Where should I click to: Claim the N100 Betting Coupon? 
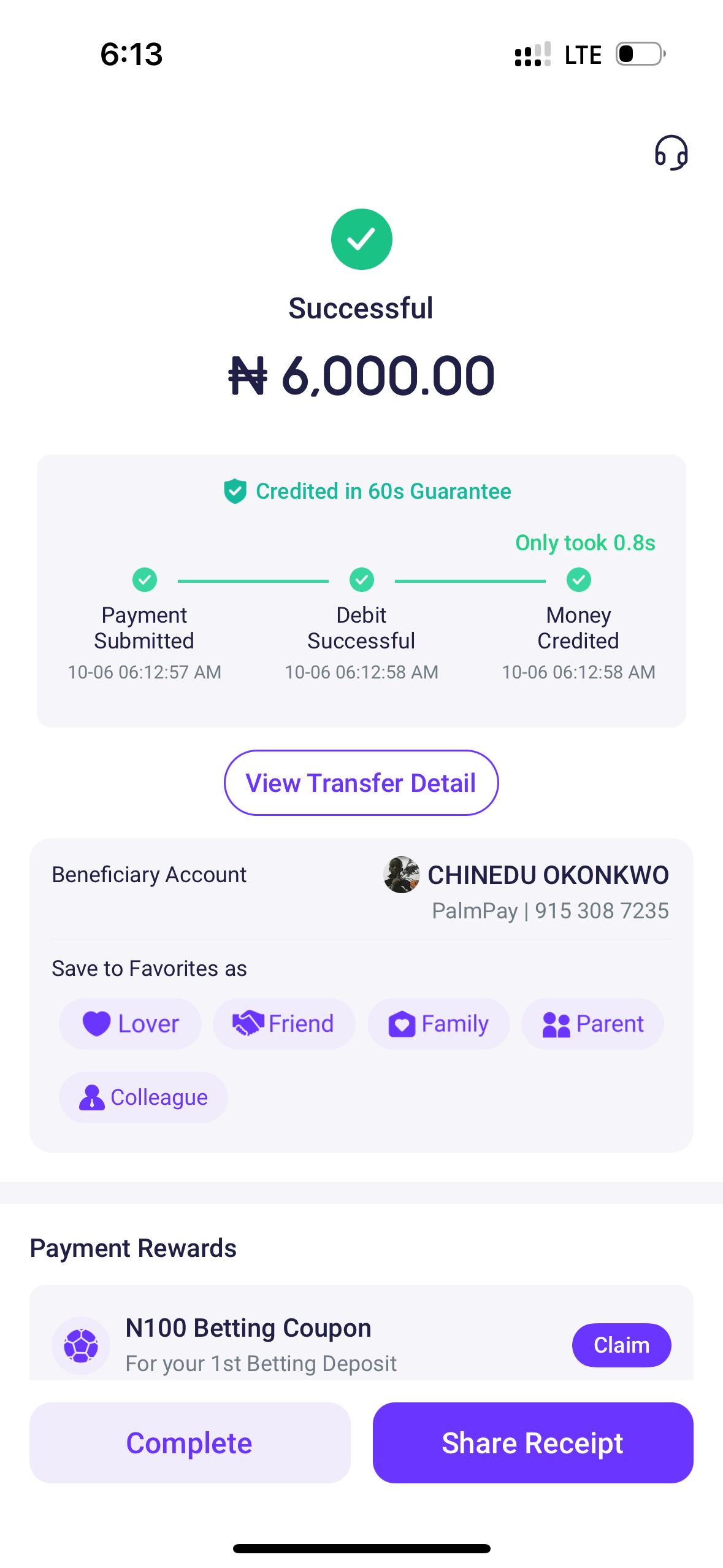621,1345
